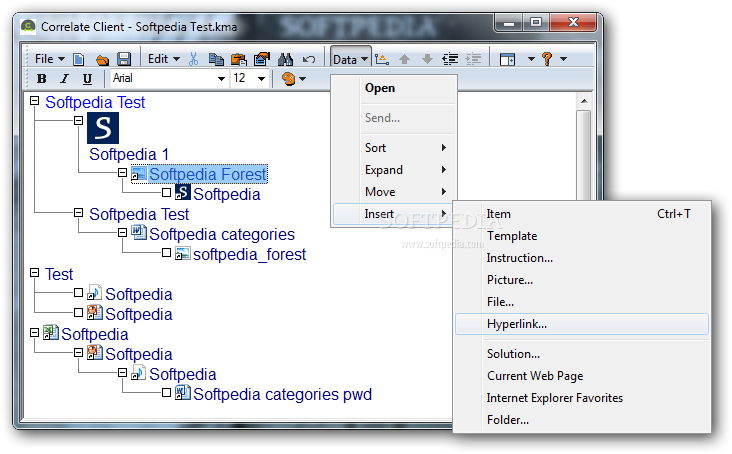Screen dimensions: 732x454
Task: Click the Excel icon beside the root Softpedia node
Action: [51, 332]
